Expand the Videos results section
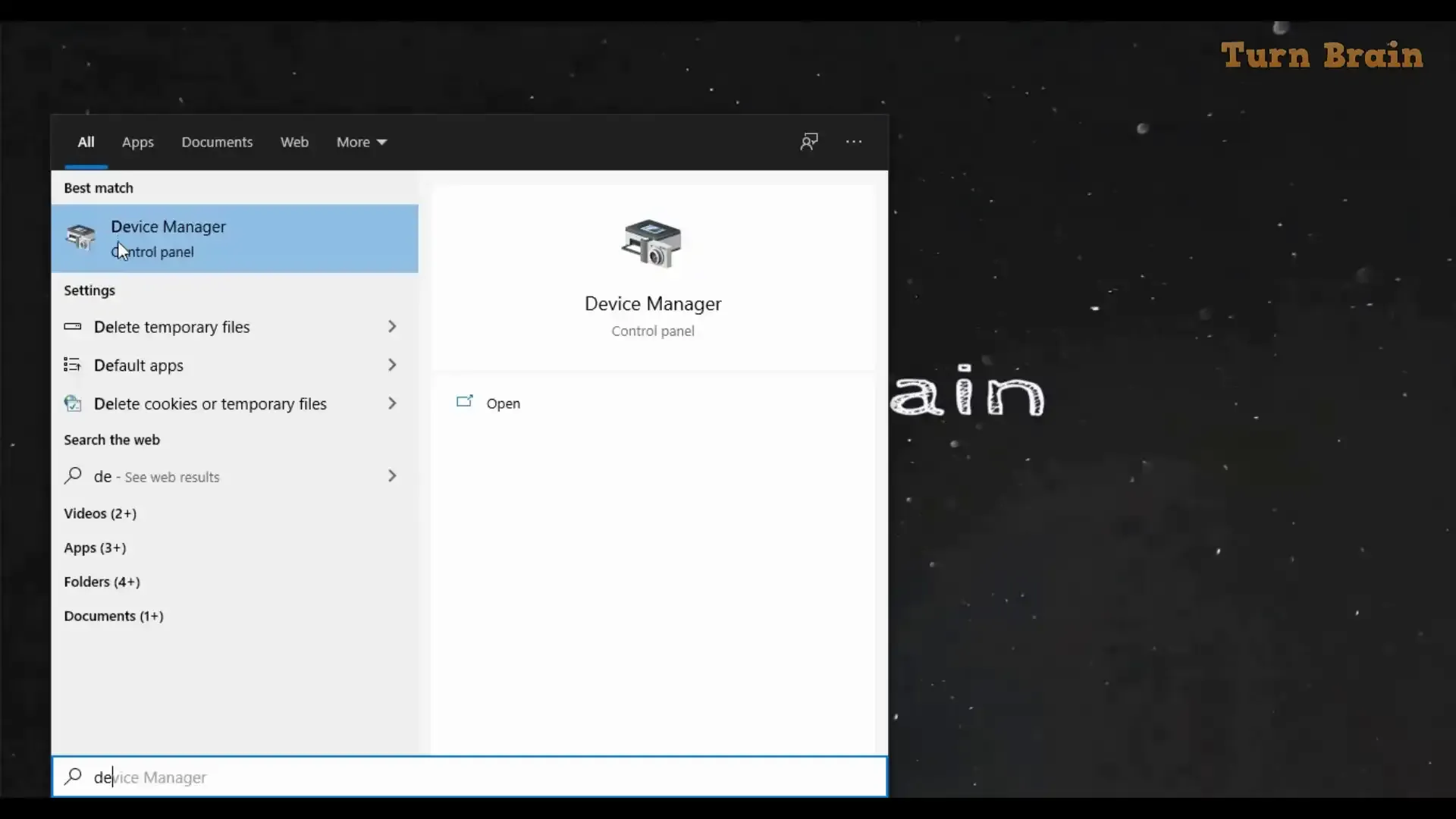The width and height of the screenshot is (1456, 819). (x=100, y=513)
